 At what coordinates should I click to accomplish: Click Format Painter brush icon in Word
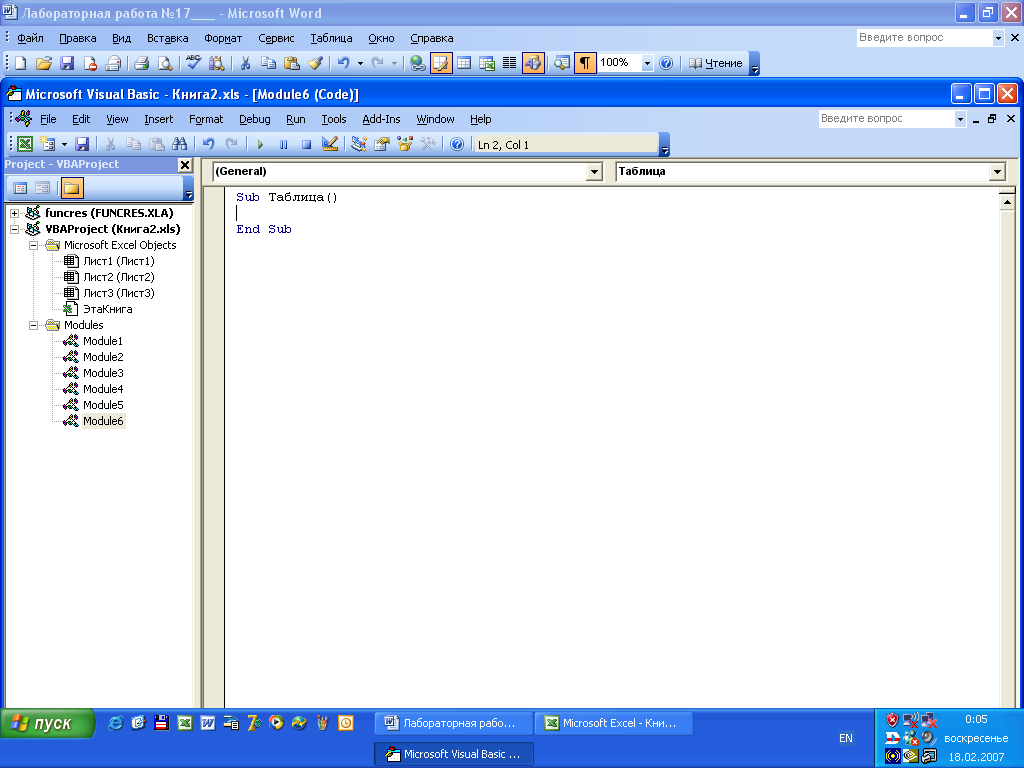tap(315, 63)
